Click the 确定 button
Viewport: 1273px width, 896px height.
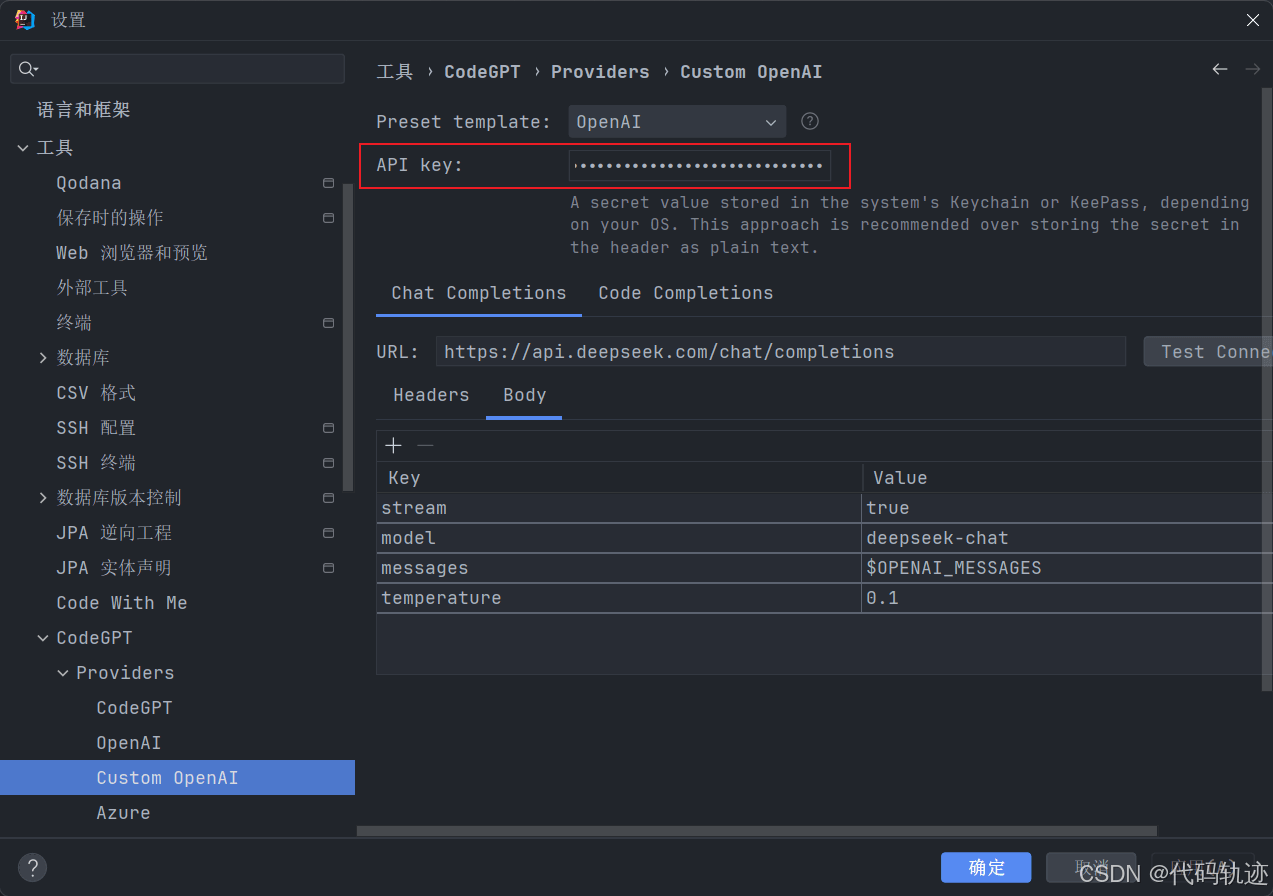(x=986, y=867)
